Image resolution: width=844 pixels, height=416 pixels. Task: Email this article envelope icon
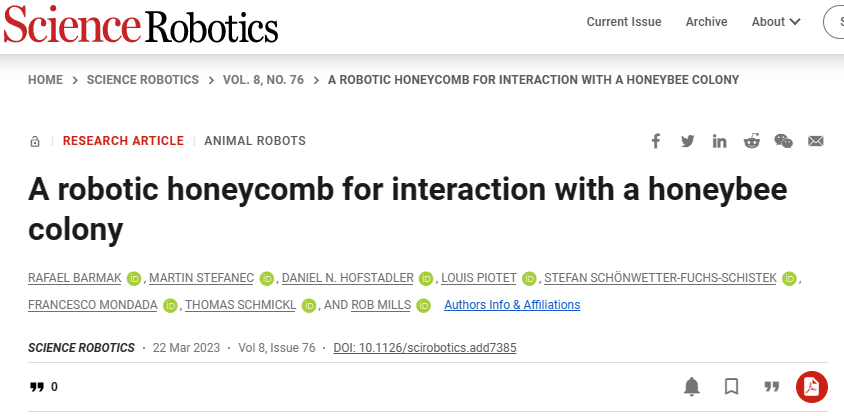pos(815,141)
